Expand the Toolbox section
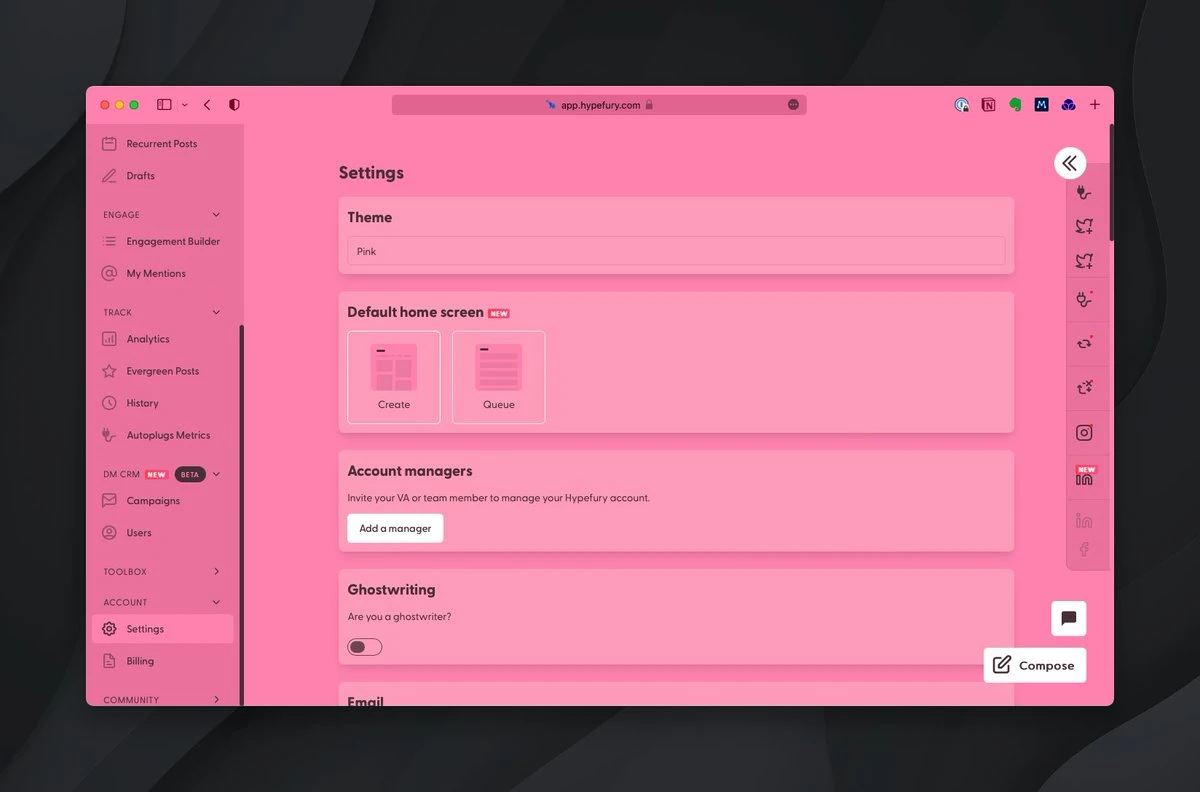Viewport: 1200px width, 792px height. pos(216,572)
